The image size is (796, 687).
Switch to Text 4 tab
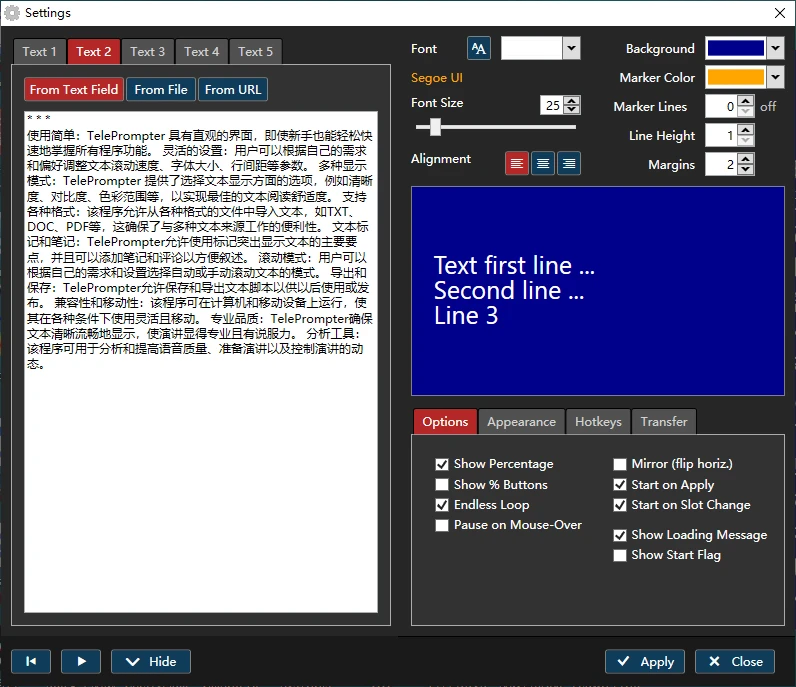point(202,52)
